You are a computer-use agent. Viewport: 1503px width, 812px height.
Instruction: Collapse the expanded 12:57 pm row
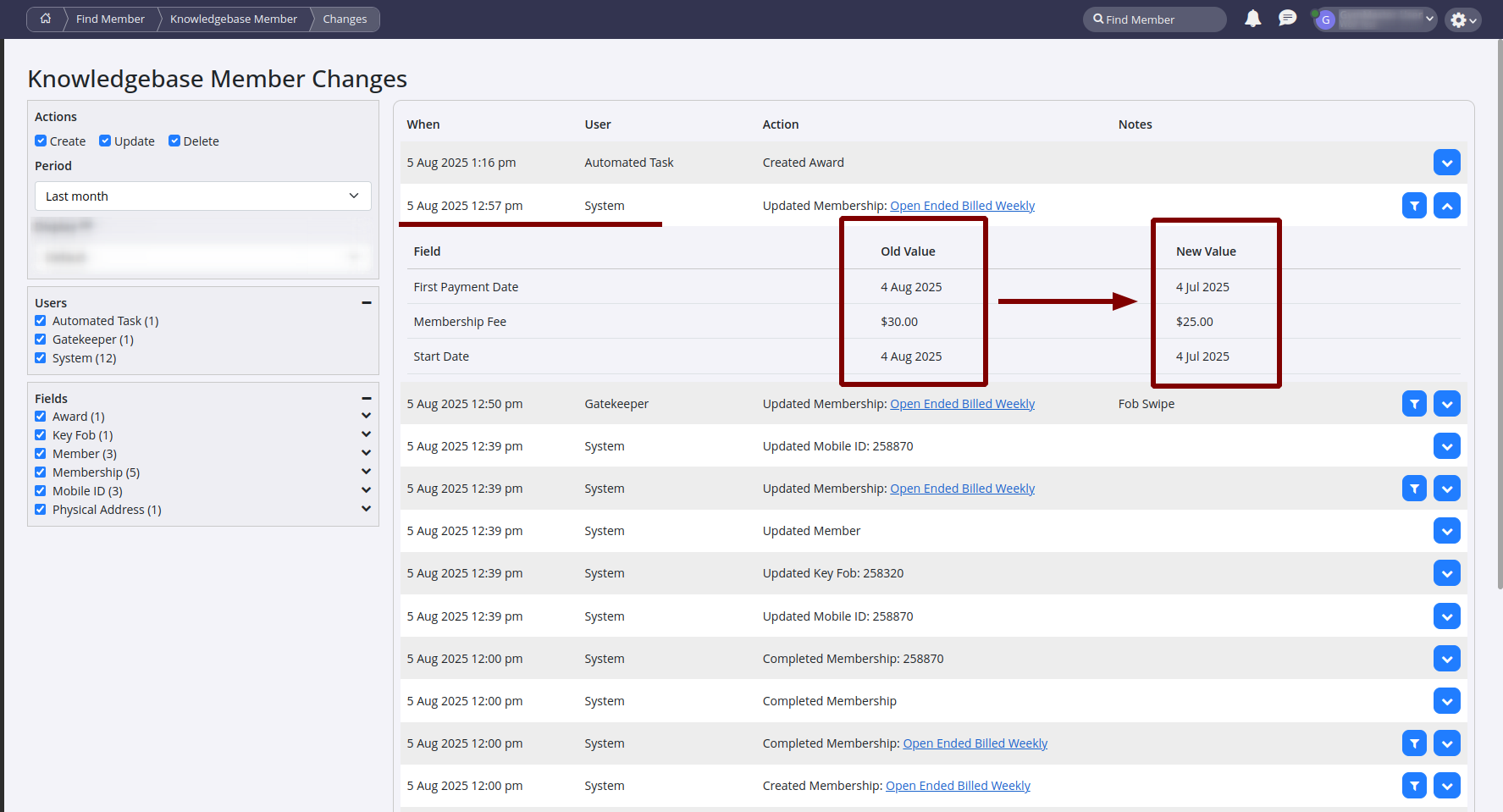1446,206
